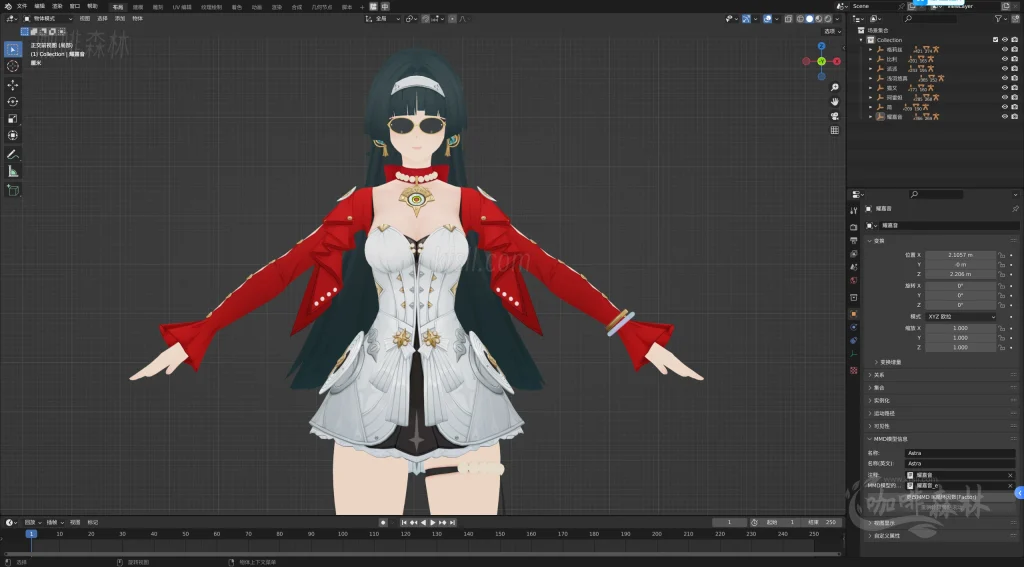Click the viewport zoom magnifier icon
1024x567 pixels.
(835, 88)
